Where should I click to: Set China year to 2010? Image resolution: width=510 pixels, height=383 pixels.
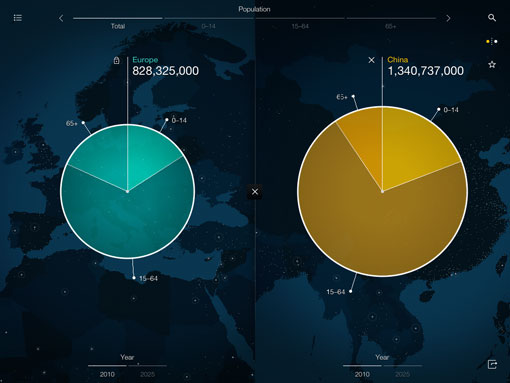[362, 374]
